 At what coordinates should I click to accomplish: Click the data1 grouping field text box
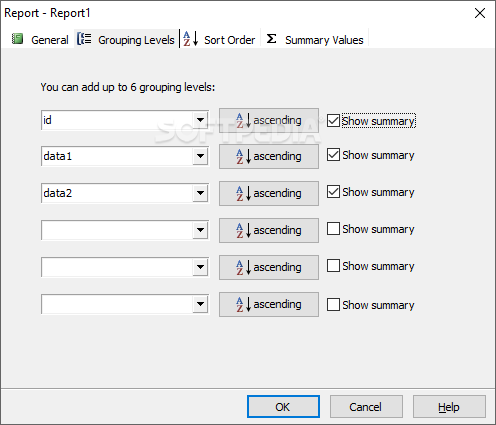pos(117,156)
